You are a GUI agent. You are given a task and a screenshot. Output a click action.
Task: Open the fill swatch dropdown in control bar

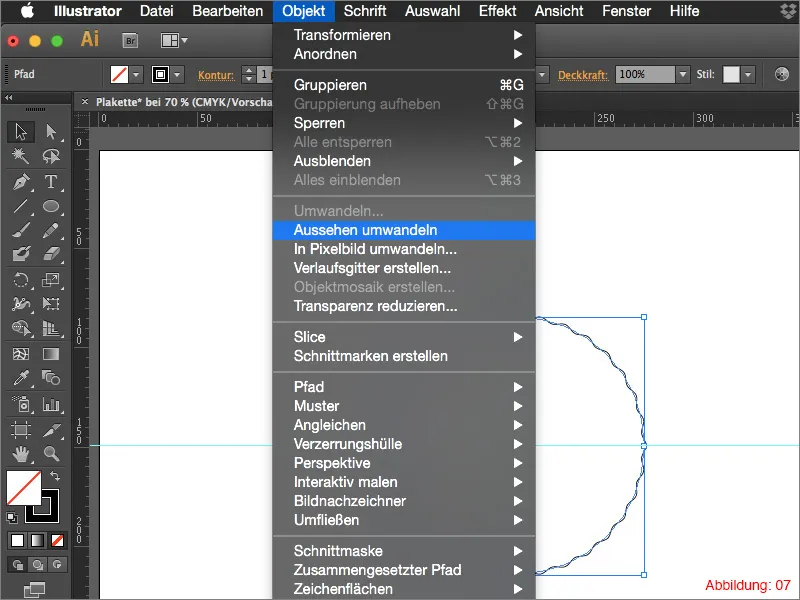[x=136, y=74]
